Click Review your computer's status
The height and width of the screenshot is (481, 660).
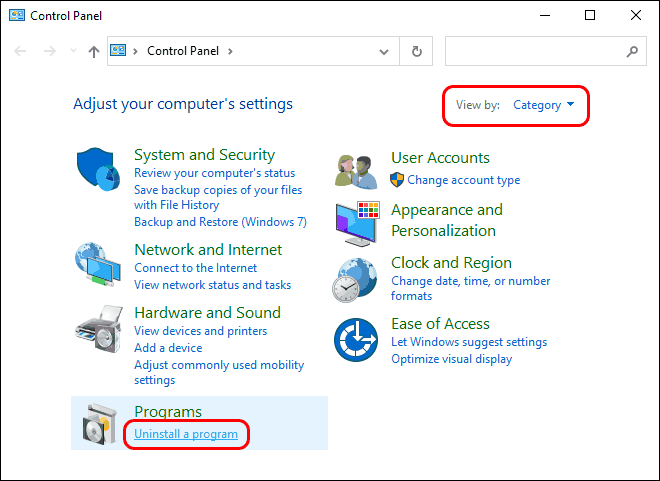click(215, 173)
